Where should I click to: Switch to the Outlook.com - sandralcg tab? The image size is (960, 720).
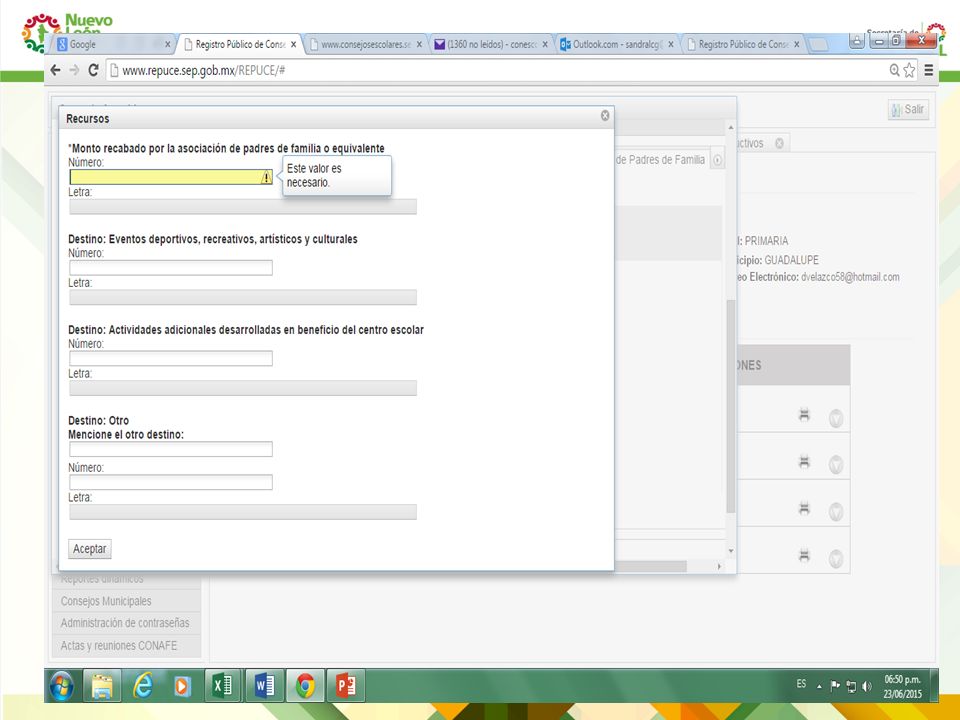coord(617,44)
